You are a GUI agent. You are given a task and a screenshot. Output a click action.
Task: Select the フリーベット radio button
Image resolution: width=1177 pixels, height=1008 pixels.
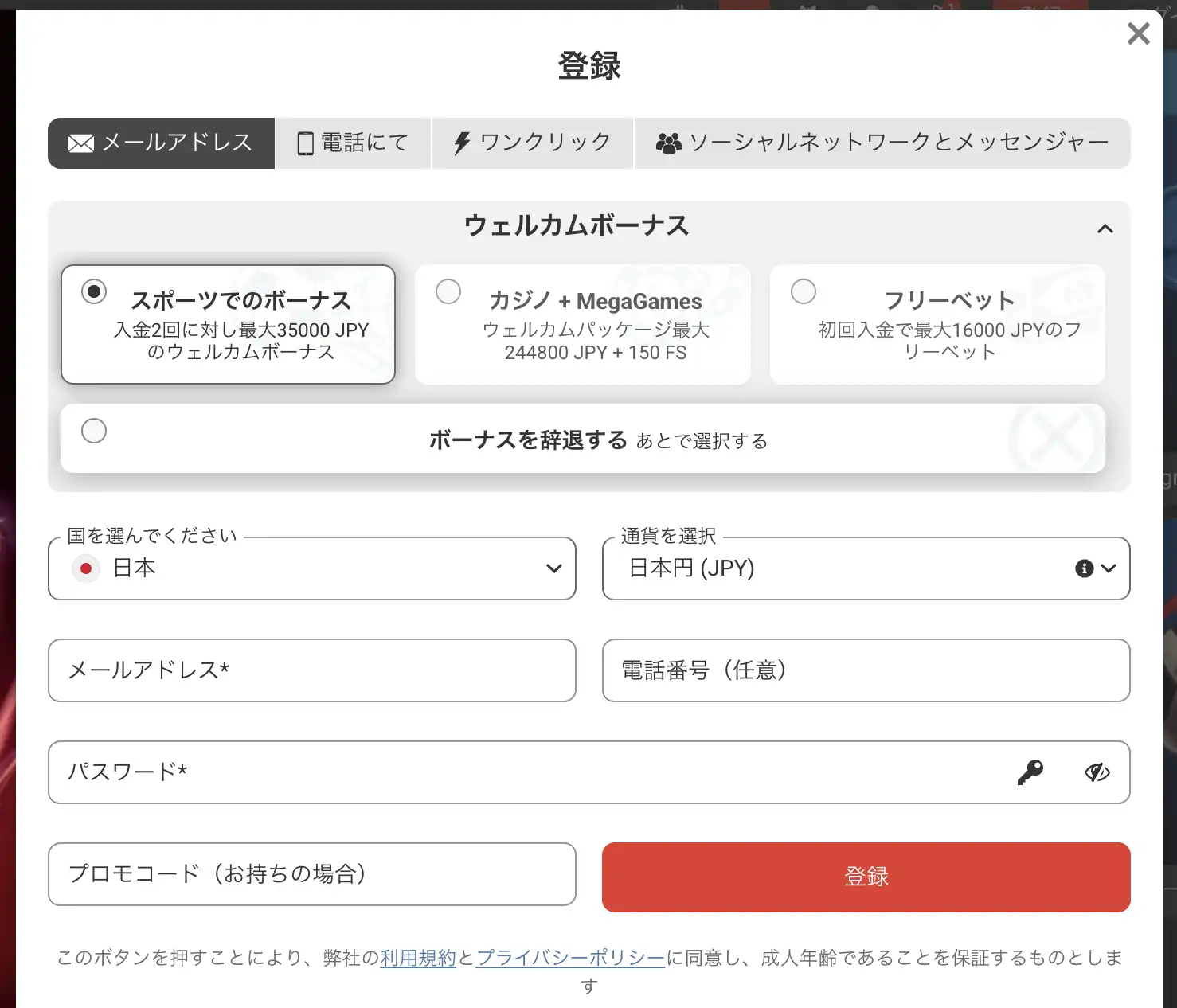coord(804,291)
